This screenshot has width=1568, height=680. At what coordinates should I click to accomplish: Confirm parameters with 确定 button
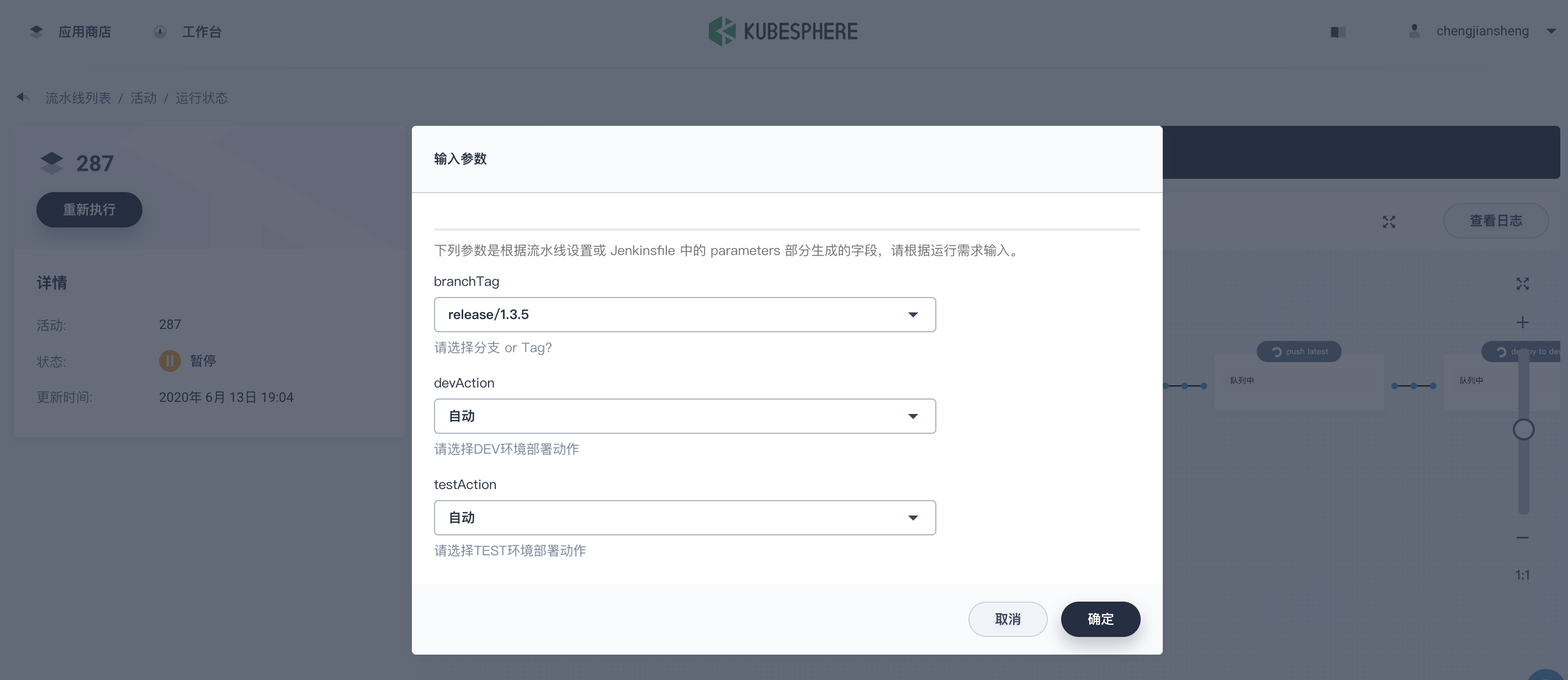pyautogui.click(x=1100, y=619)
